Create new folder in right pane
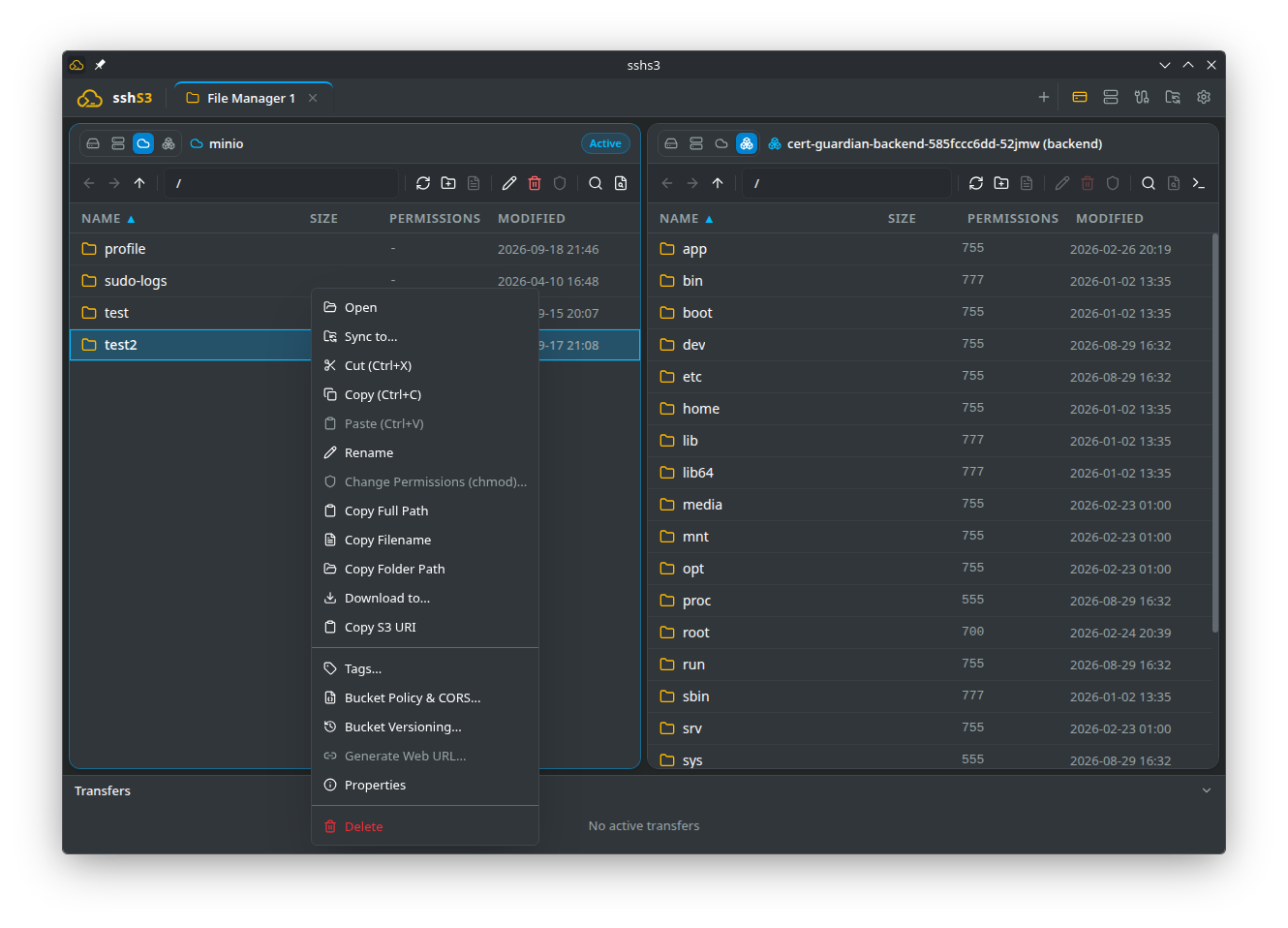Image resolution: width=1288 pixels, height=928 pixels. pos(1001,183)
